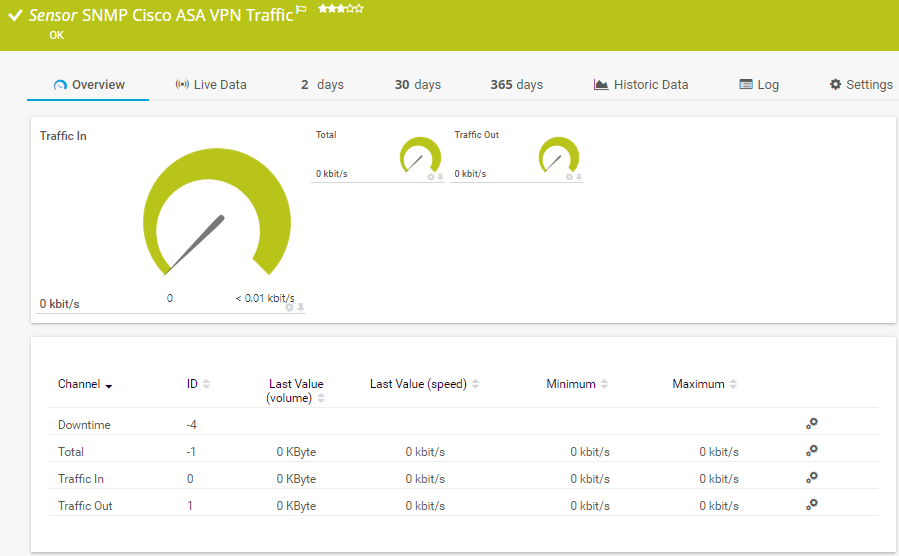Open channel settings gear for the Total row
The image size is (899, 556).
(812, 451)
